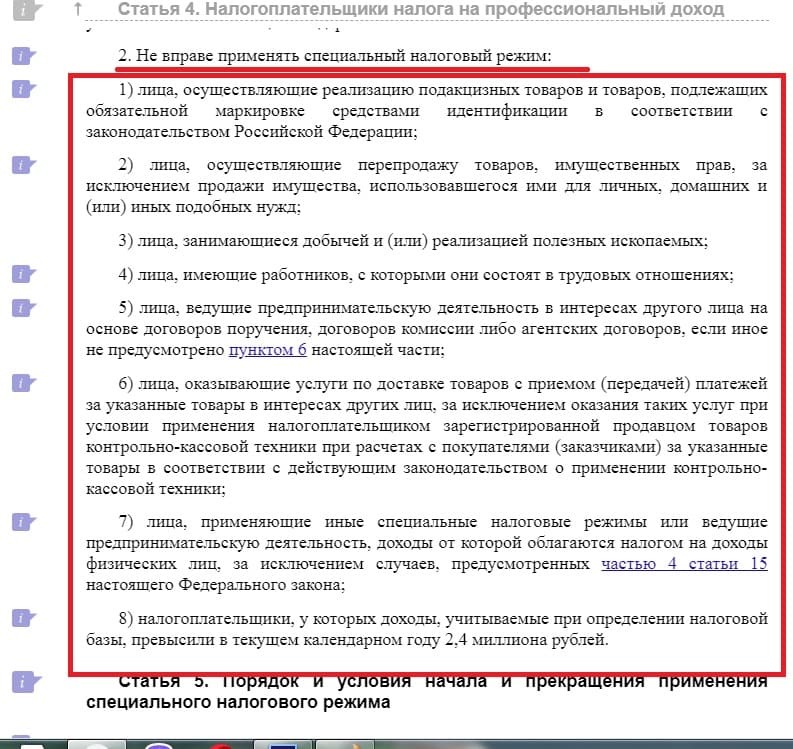The width and height of the screenshot is (793, 749).
Task: Click the "Статья 5. Порядок и условия" heading
Action: (x=440, y=682)
